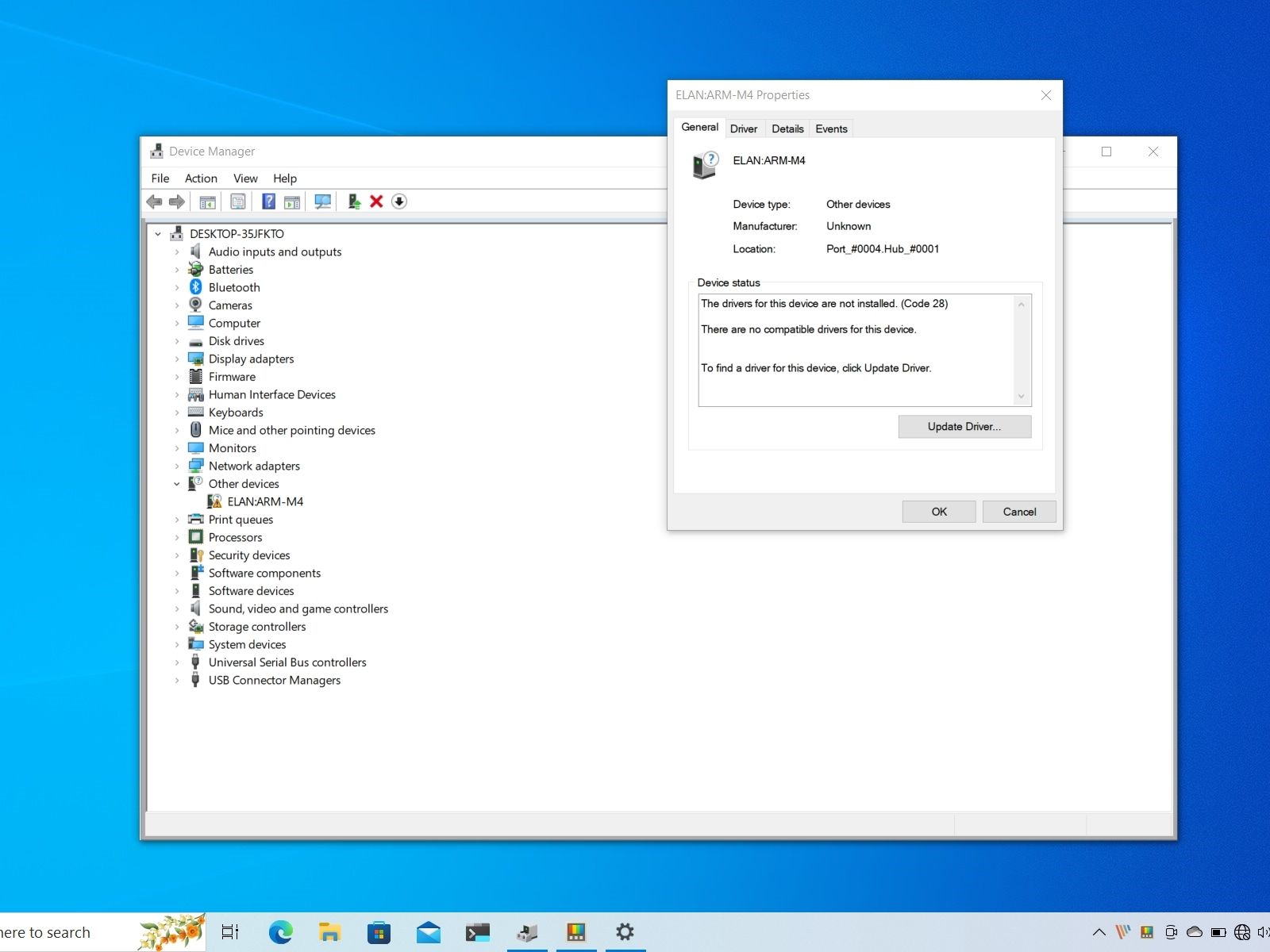
Task: Open the Events tab
Action: pyautogui.click(x=831, y=129)
